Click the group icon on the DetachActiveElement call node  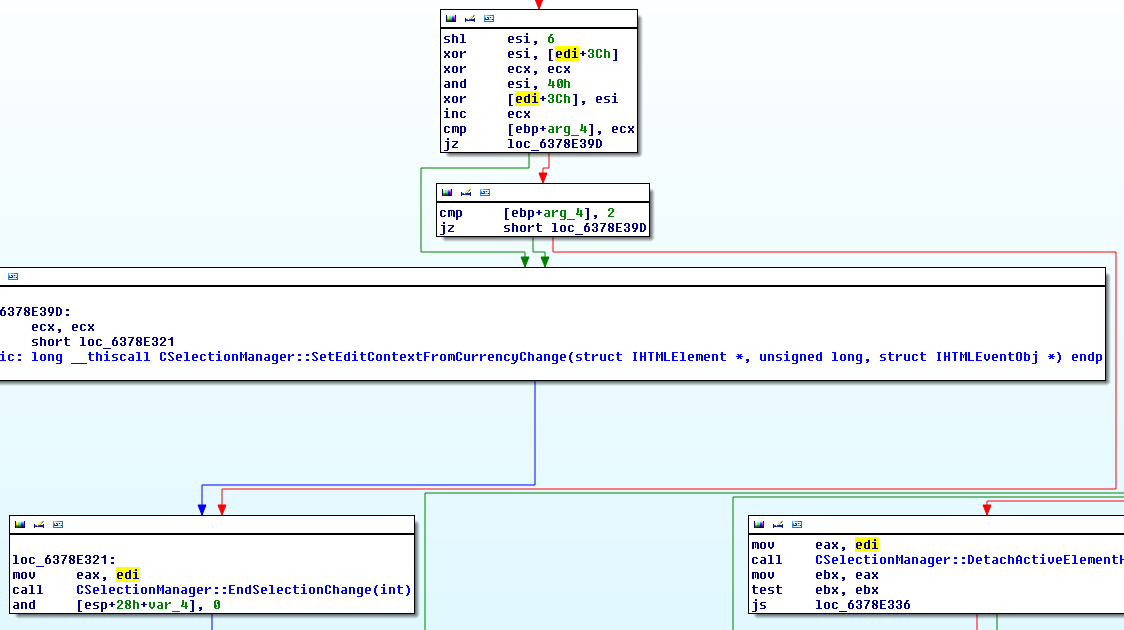(x=796, y=524)
